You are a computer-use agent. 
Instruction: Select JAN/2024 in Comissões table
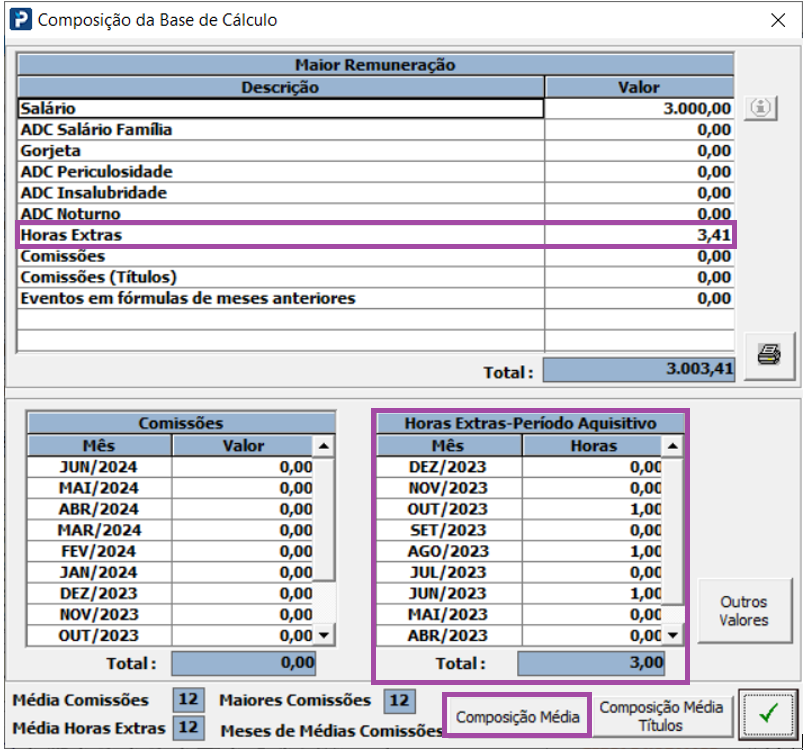pos(99,572)
